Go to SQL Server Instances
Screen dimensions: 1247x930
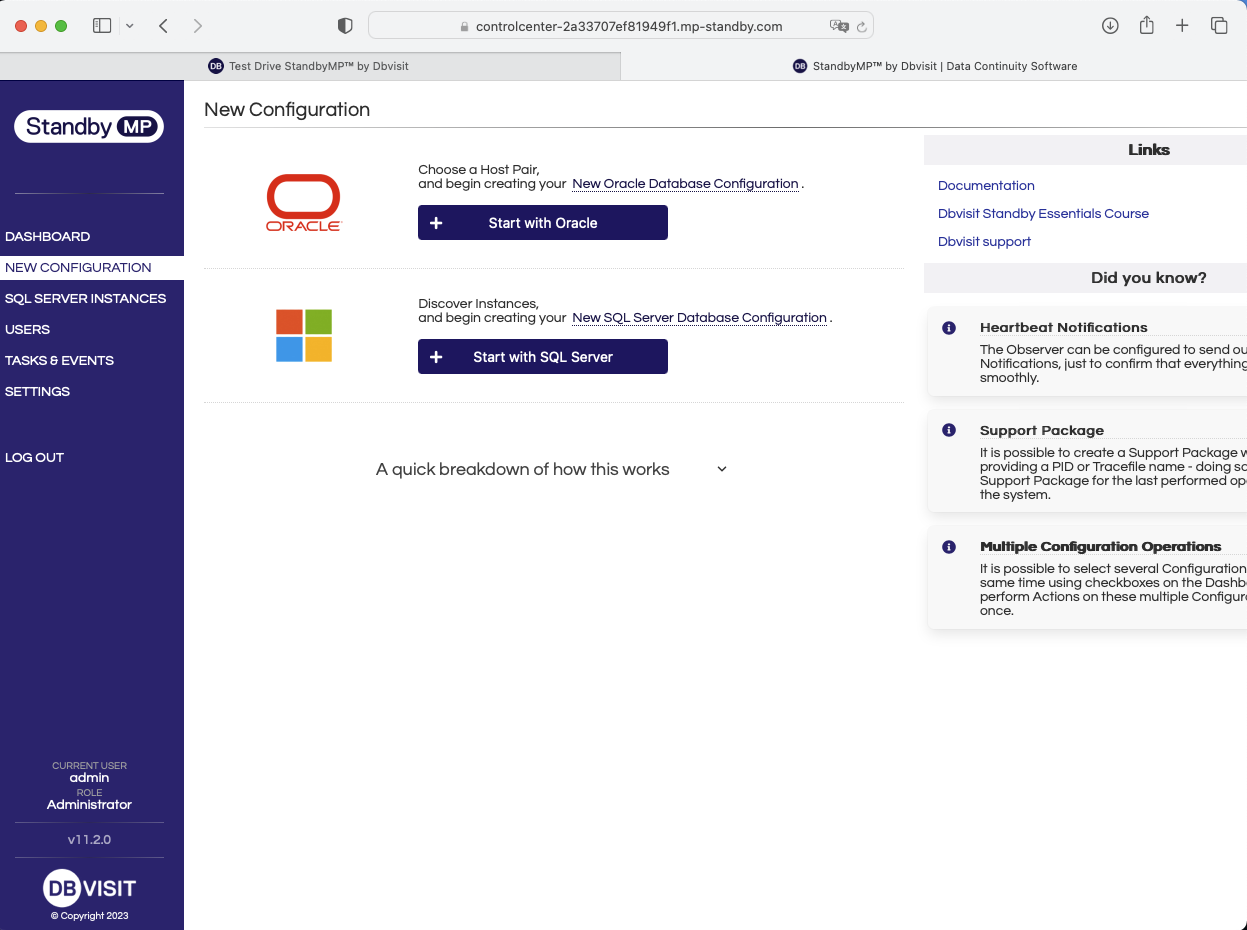(86, 299)
